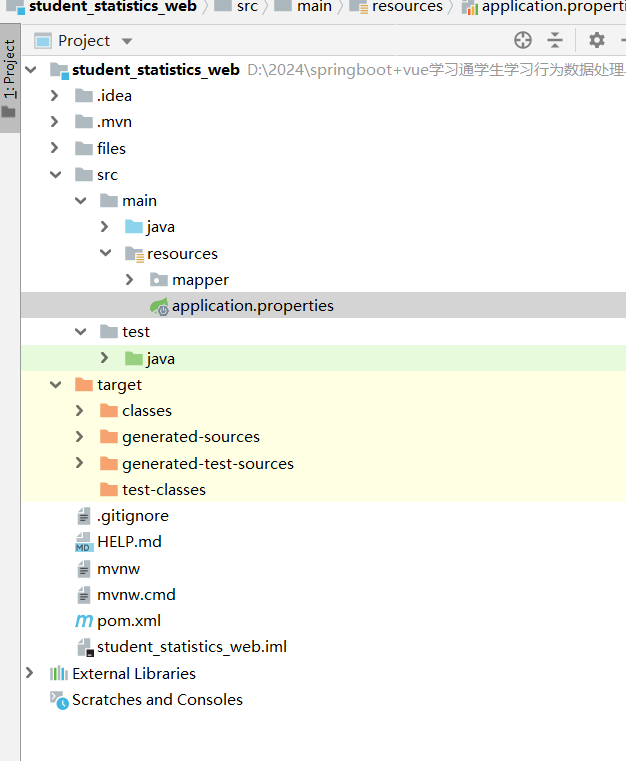Screen dimensions: 626x761
Task: Click the locate/select opened file target icon
Action: [523, 40]
